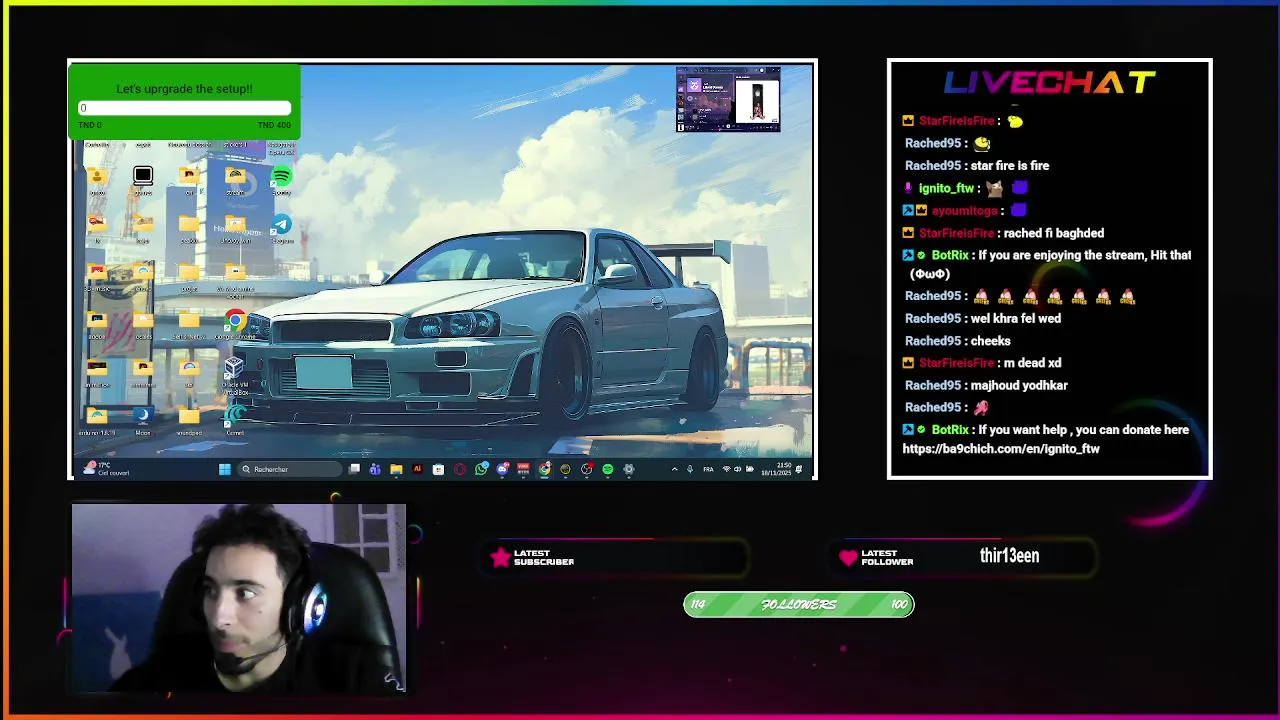
Task: Open the Settings gear in the taskbar
Action: click(628, 469)
